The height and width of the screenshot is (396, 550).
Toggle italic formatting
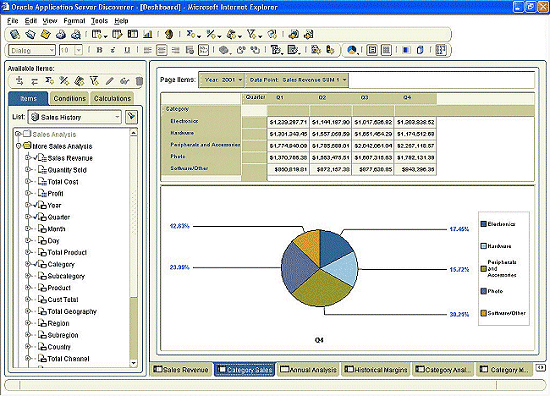(113, 50)
